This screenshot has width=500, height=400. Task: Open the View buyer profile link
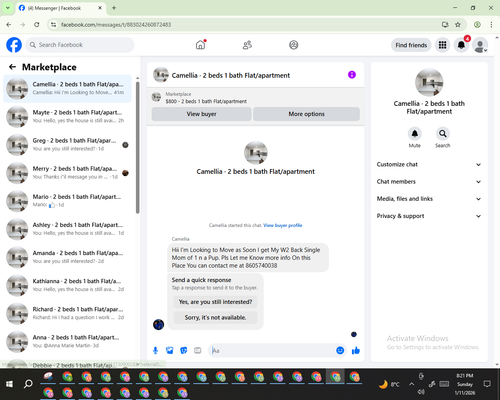point(283,225)
